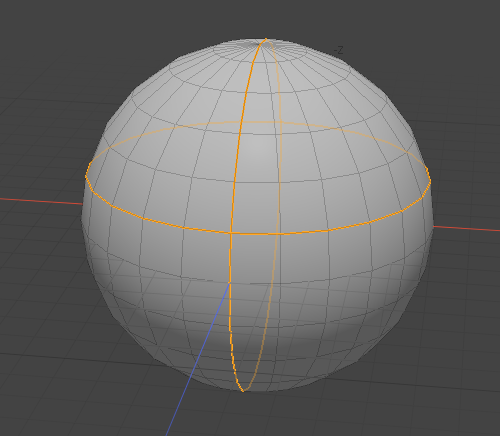Click the red X axis line left of the sphere
Image resolution: width=500 pixels, height=436 pixels.
41,201
